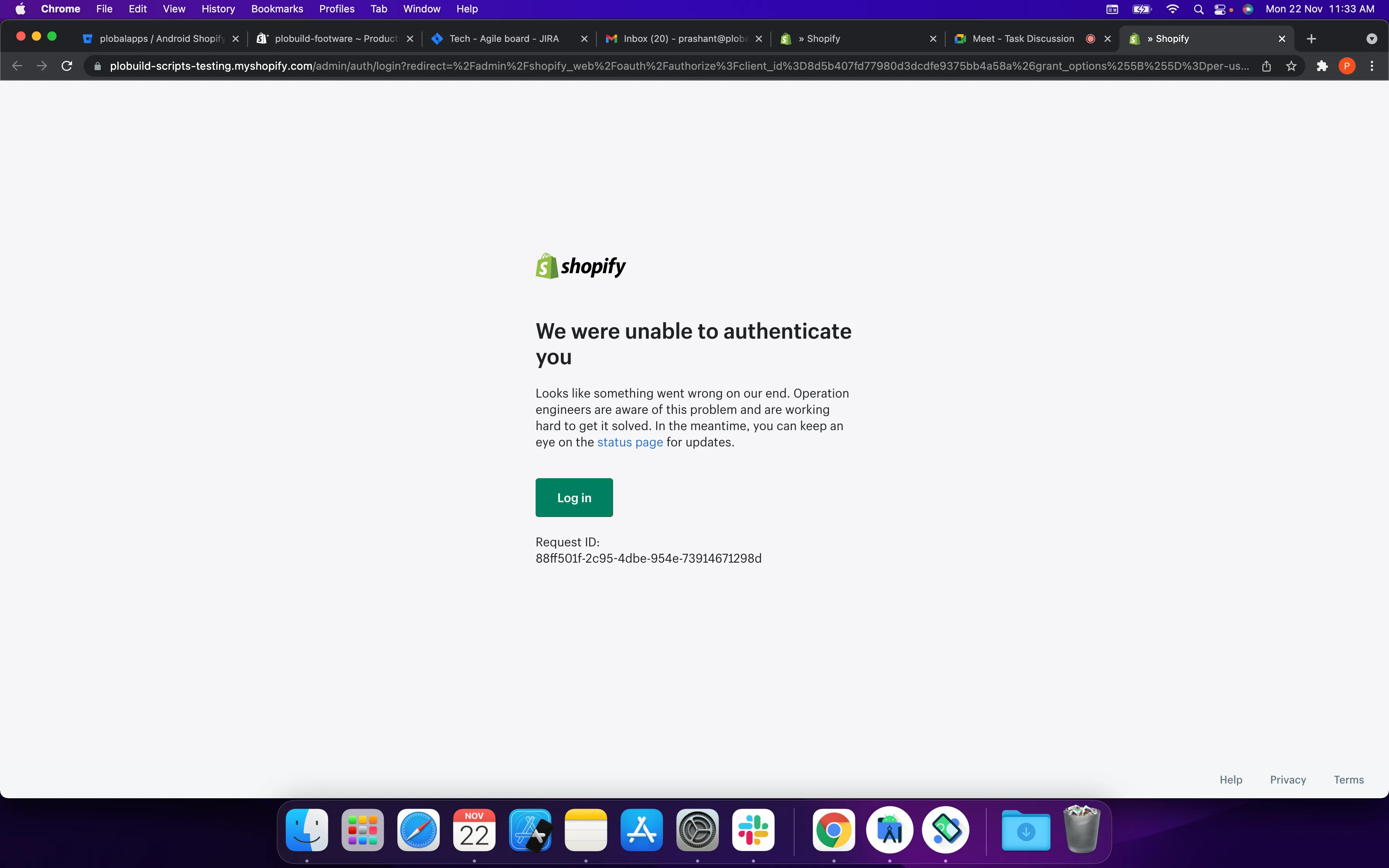Open the Chrome three-dot menu
The height and width of the screenshot is (868, 1389).
click(1372, 66)
